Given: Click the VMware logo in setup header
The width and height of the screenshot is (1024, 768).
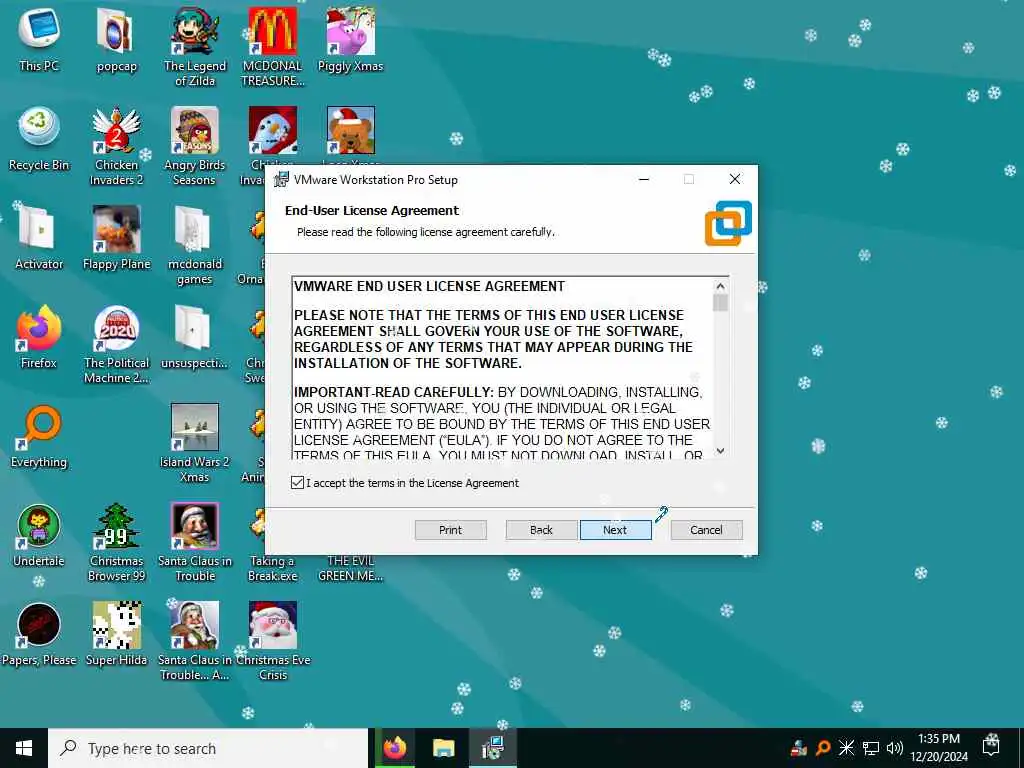Looking at the screenshot, I should pyautogui.click(x=728, y=223).
